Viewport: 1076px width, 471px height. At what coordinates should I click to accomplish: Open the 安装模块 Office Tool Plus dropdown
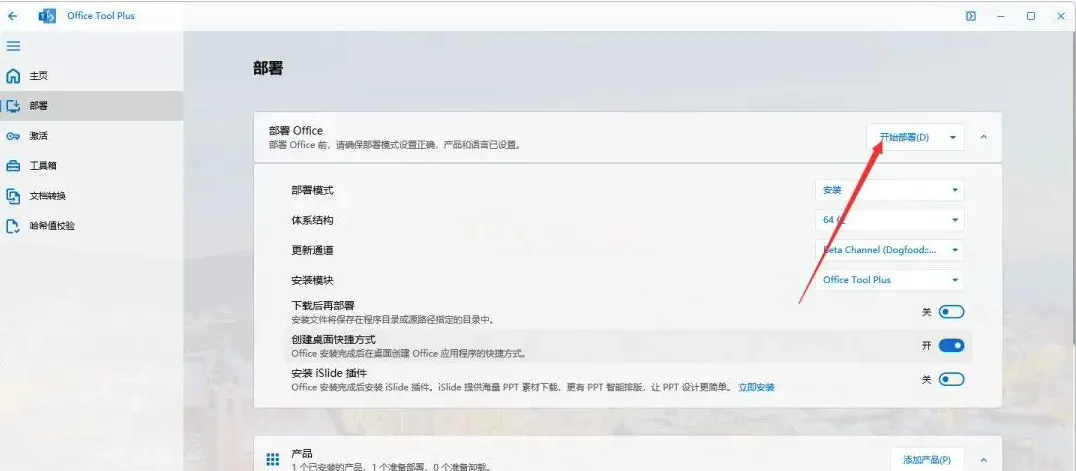pyautogui.click(x=890, y=280)
